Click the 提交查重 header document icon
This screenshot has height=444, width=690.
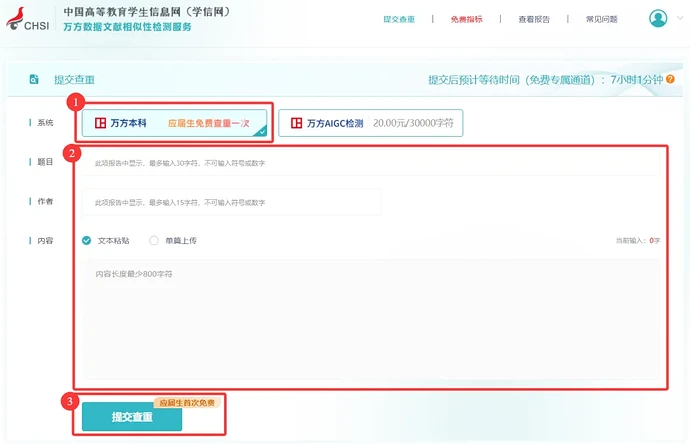34,79
